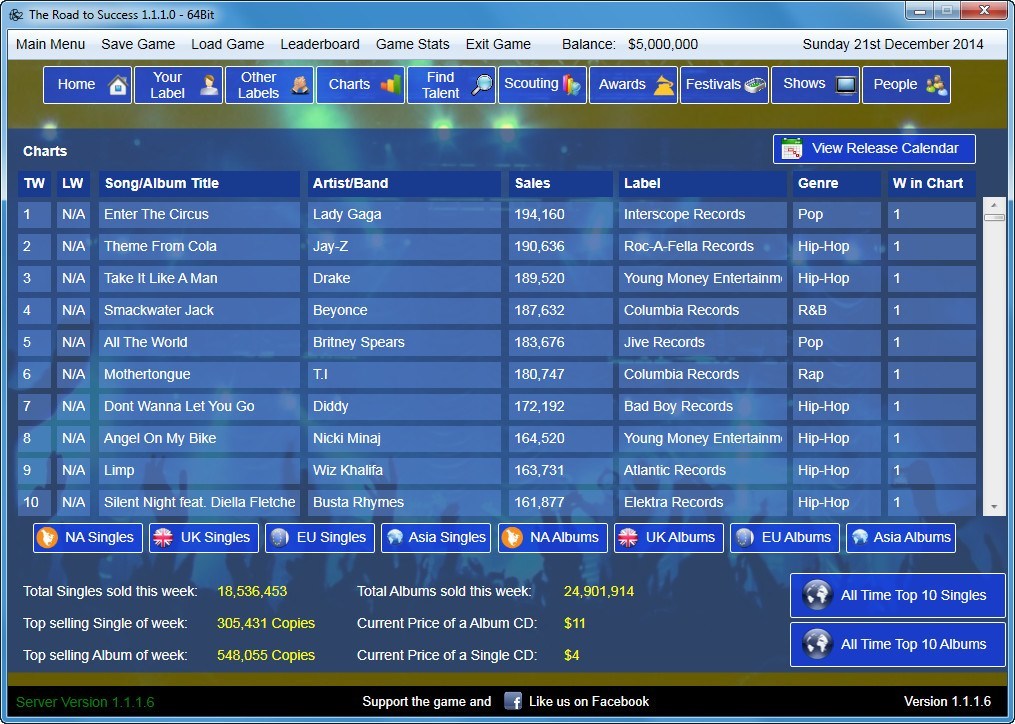The height and width of the screenshot is (724, 1015).
Task: Open the Leaderboard menu item
Action: pos(320,44)
